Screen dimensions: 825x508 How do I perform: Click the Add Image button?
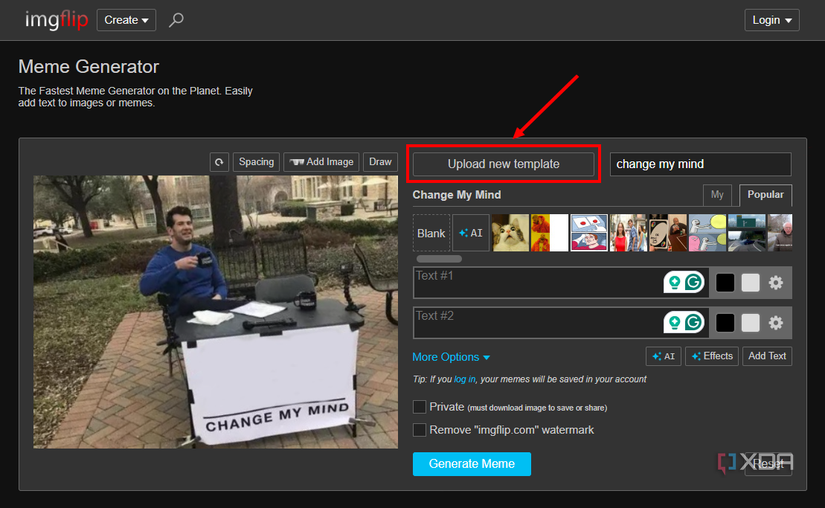[321, 162]
